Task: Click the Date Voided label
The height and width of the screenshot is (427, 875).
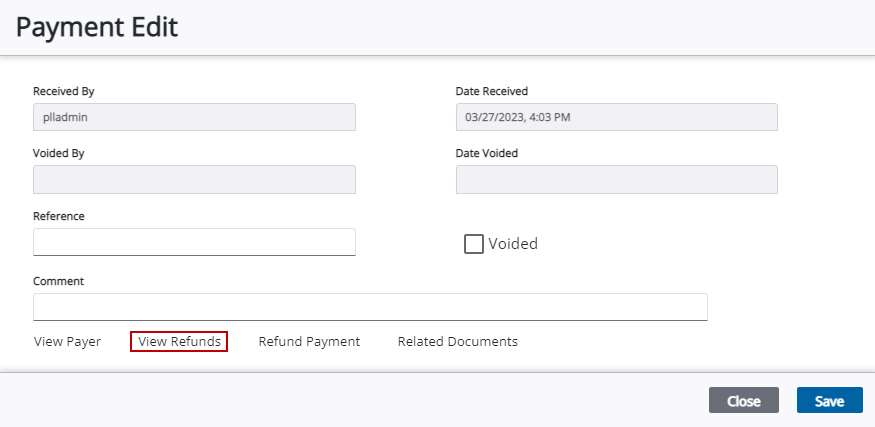Action: 487,154
